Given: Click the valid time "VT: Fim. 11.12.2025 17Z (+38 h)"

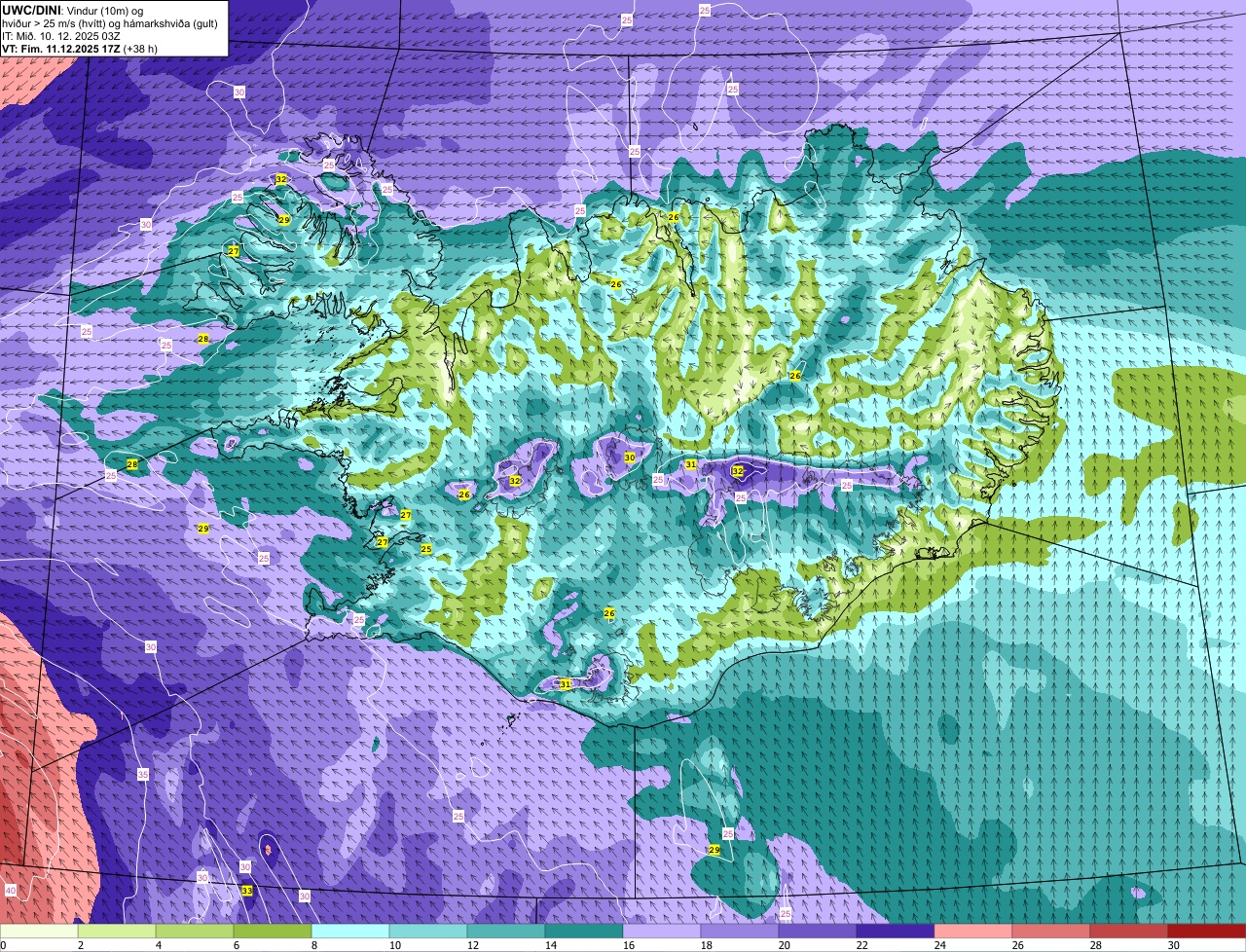Looking at the screenshot, I should [x=80, y=48].
